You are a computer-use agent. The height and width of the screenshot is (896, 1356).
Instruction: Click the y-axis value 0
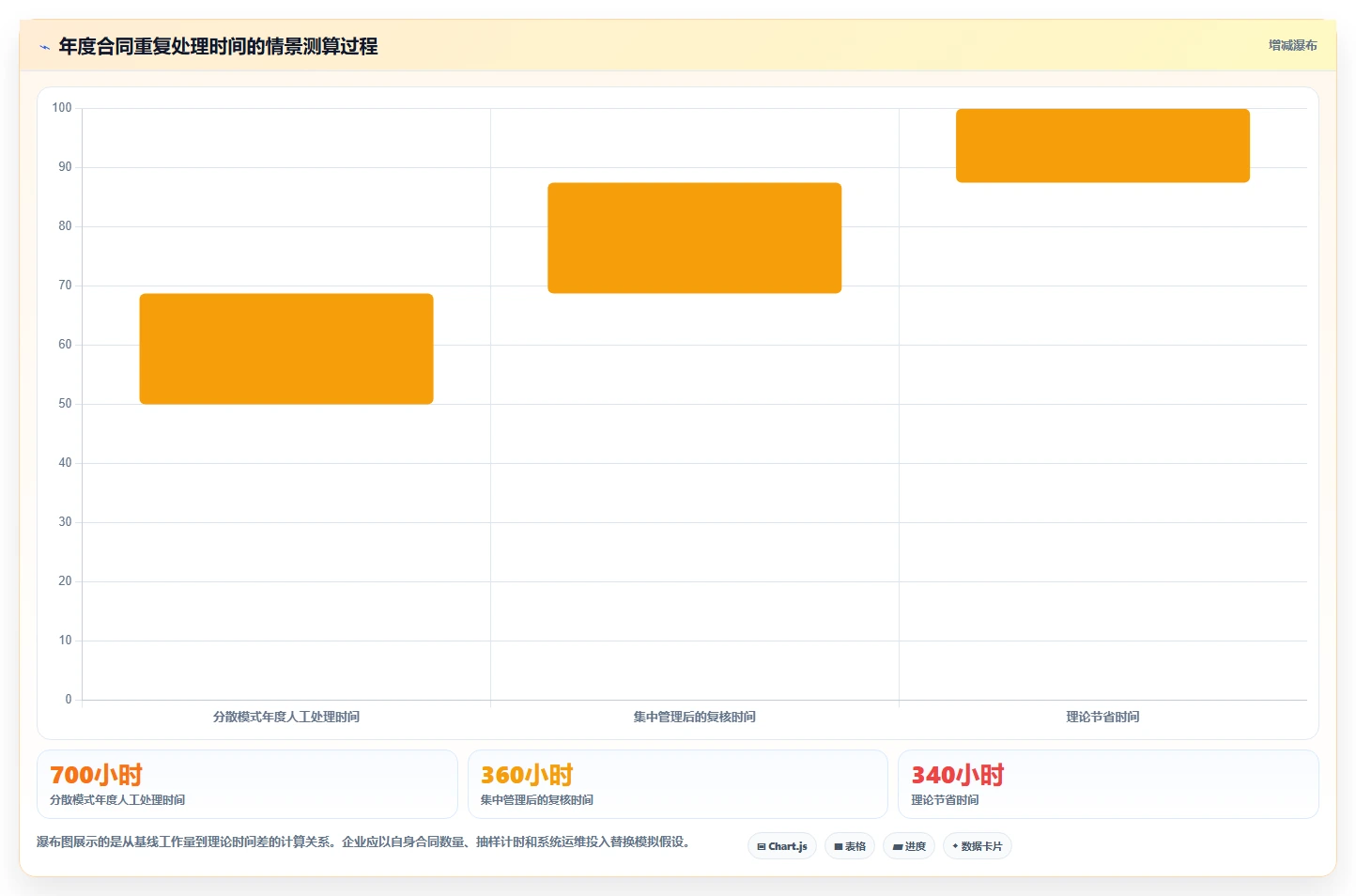(69, 700)
